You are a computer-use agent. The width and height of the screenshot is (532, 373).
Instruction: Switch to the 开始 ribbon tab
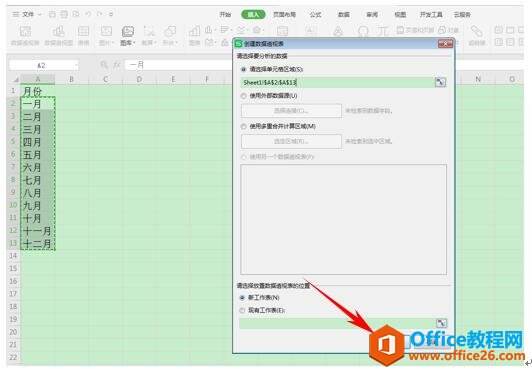click(225, 15)
